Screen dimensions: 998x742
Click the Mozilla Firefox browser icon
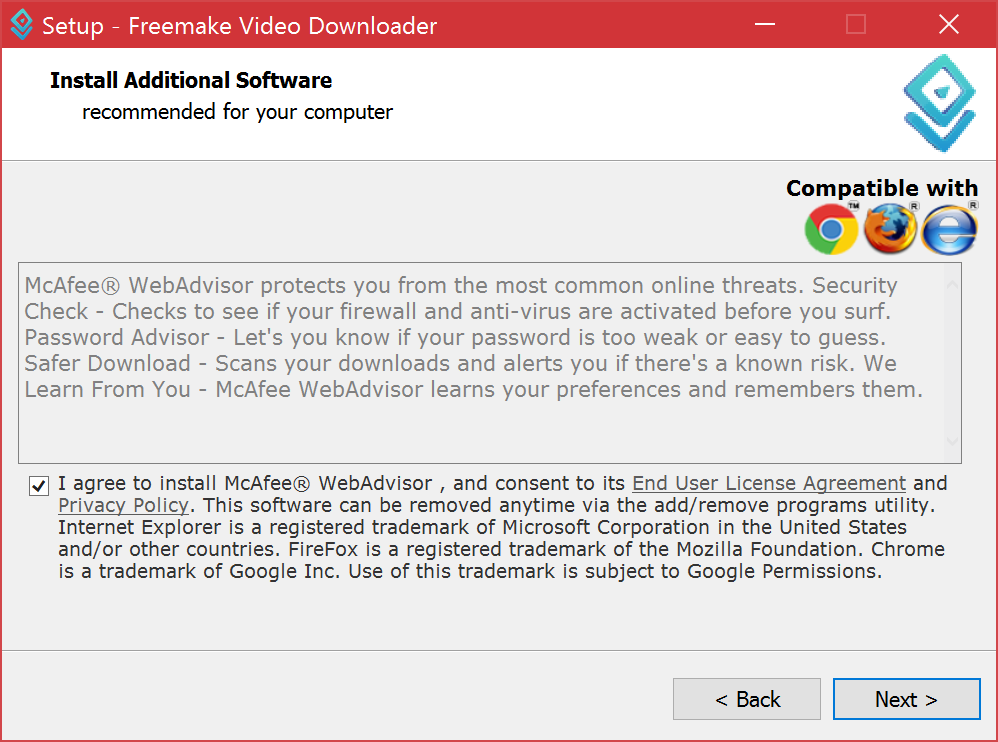(x=890, y=228)
